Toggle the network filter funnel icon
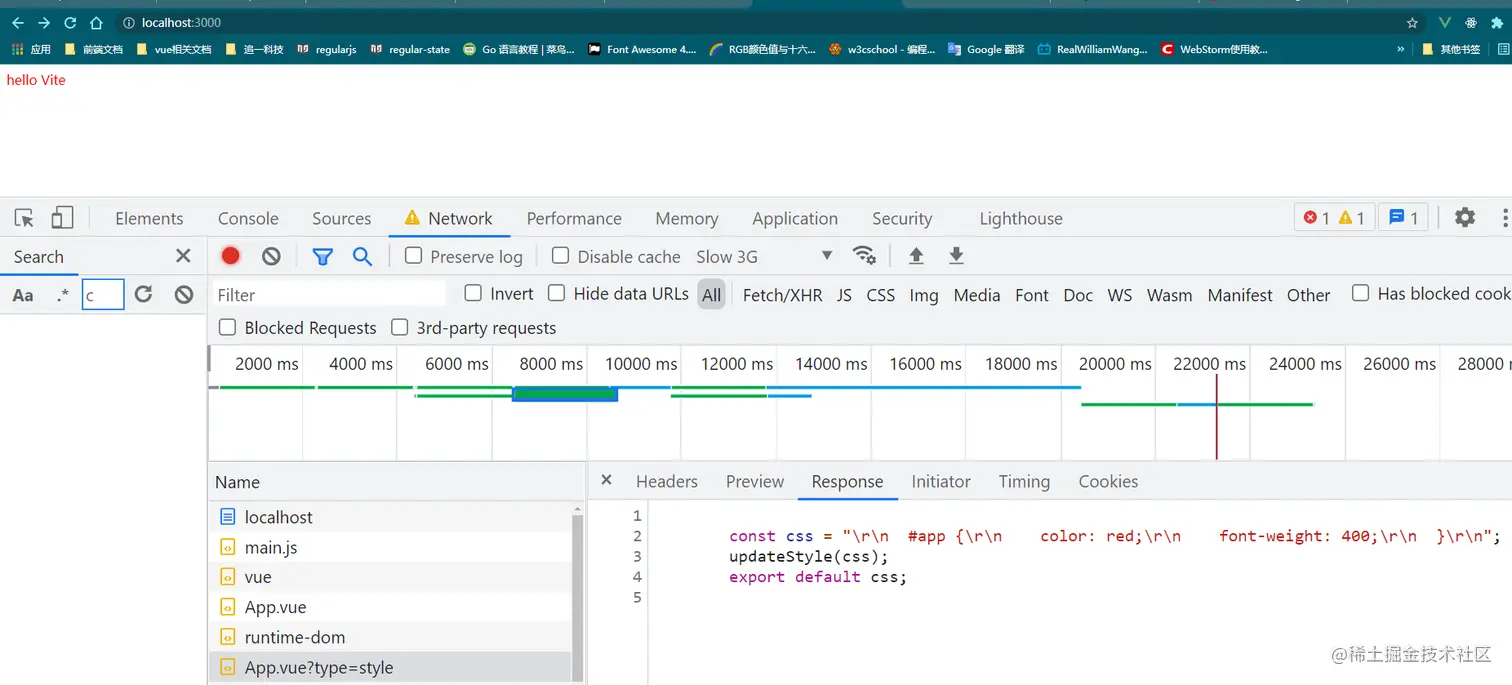Viewport: 1512px width, 685px height. tap(322, 256)
